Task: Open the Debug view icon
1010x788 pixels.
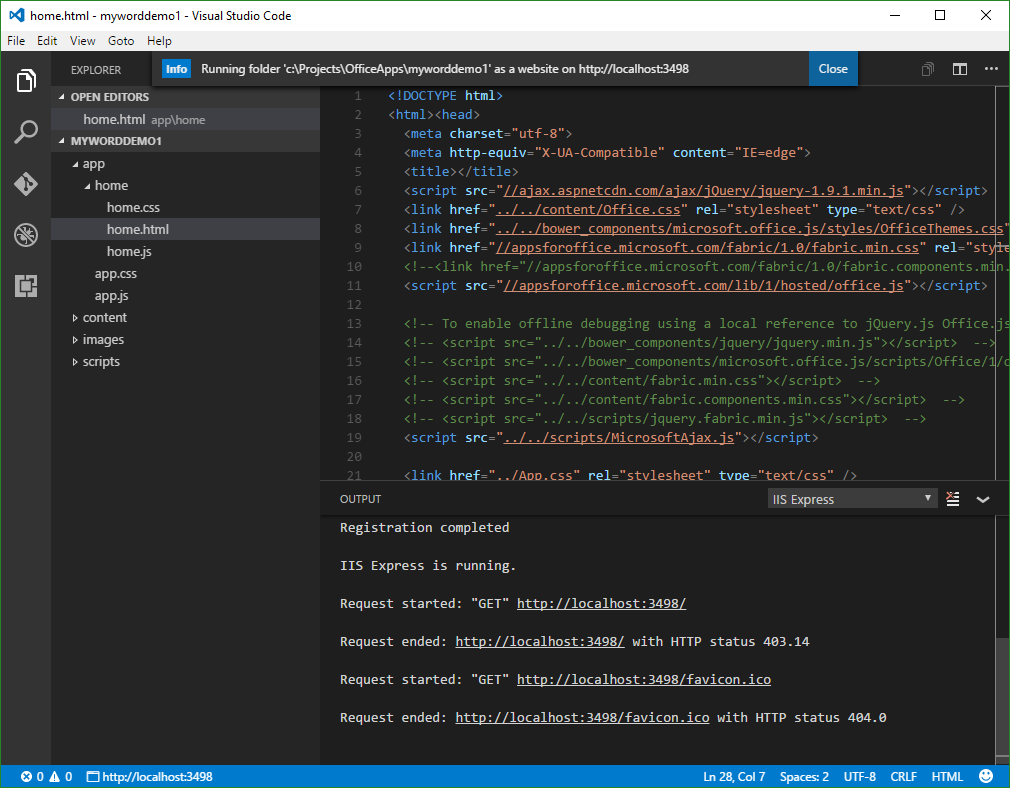Action: tap(26, 235)
